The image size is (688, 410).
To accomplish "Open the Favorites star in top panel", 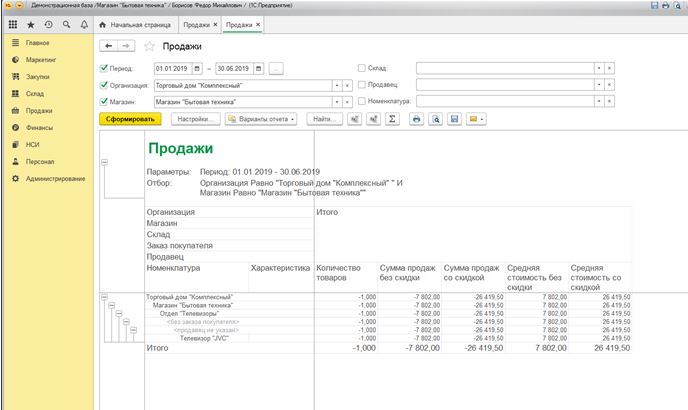I will click(x=31, y=23).
